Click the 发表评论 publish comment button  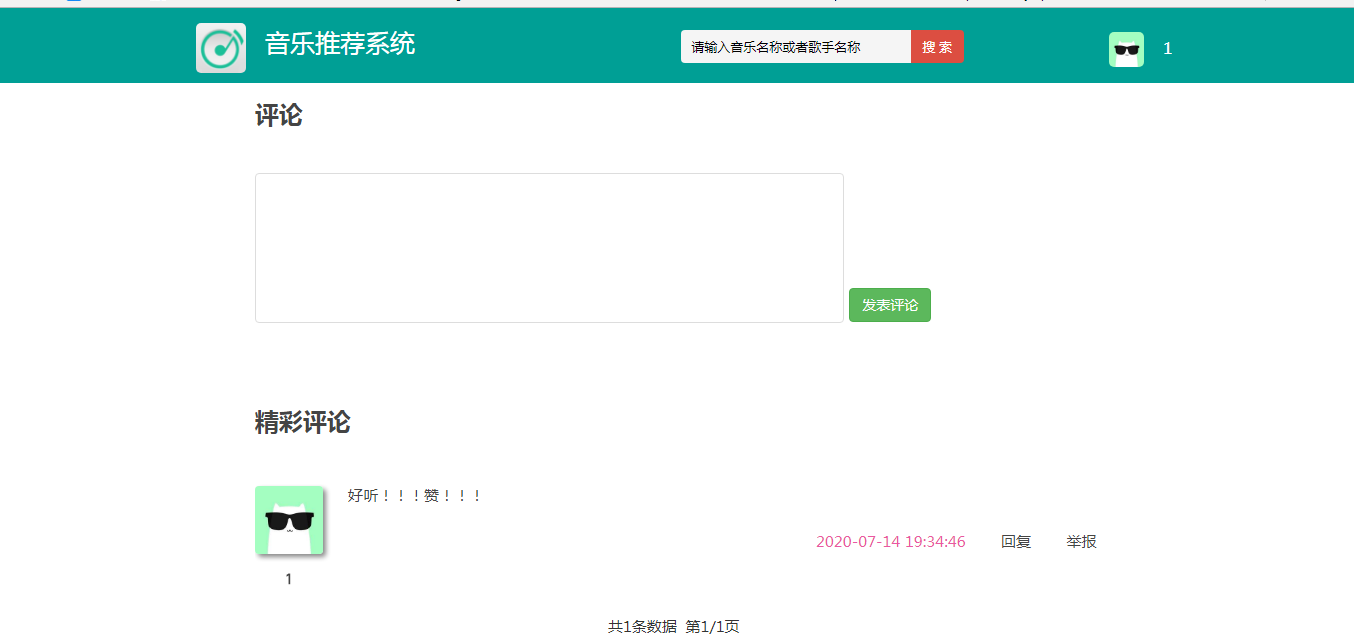point(889,305)
